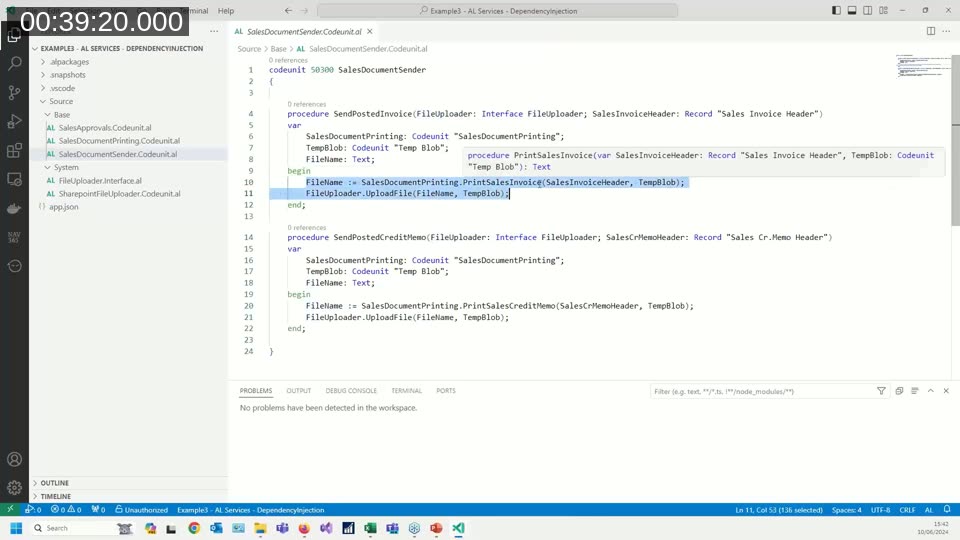Show notifications with the bell icon
Viewport: 960px width, 540px height.
947,509
